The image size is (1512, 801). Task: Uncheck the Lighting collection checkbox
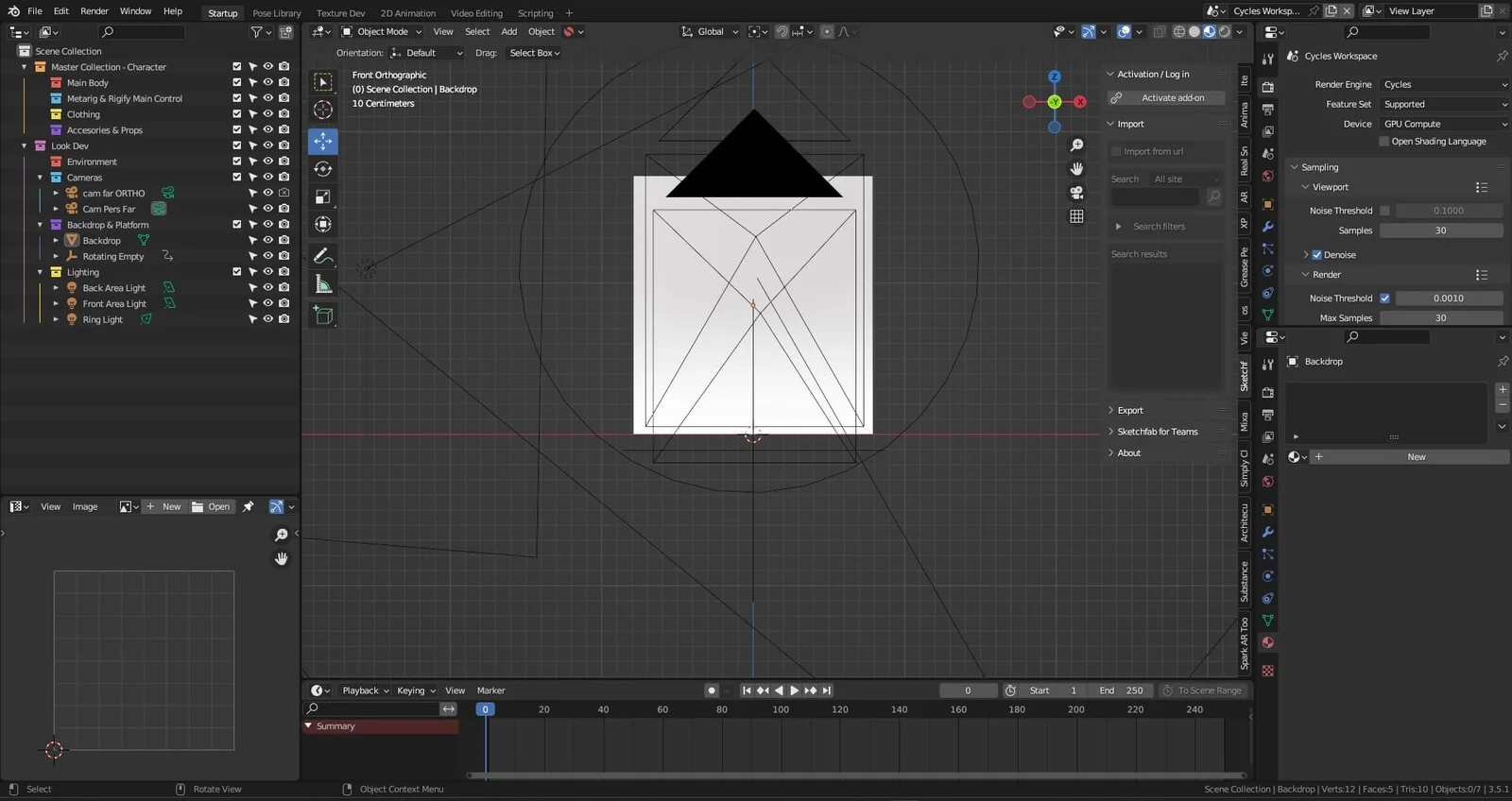coord(237,272)
